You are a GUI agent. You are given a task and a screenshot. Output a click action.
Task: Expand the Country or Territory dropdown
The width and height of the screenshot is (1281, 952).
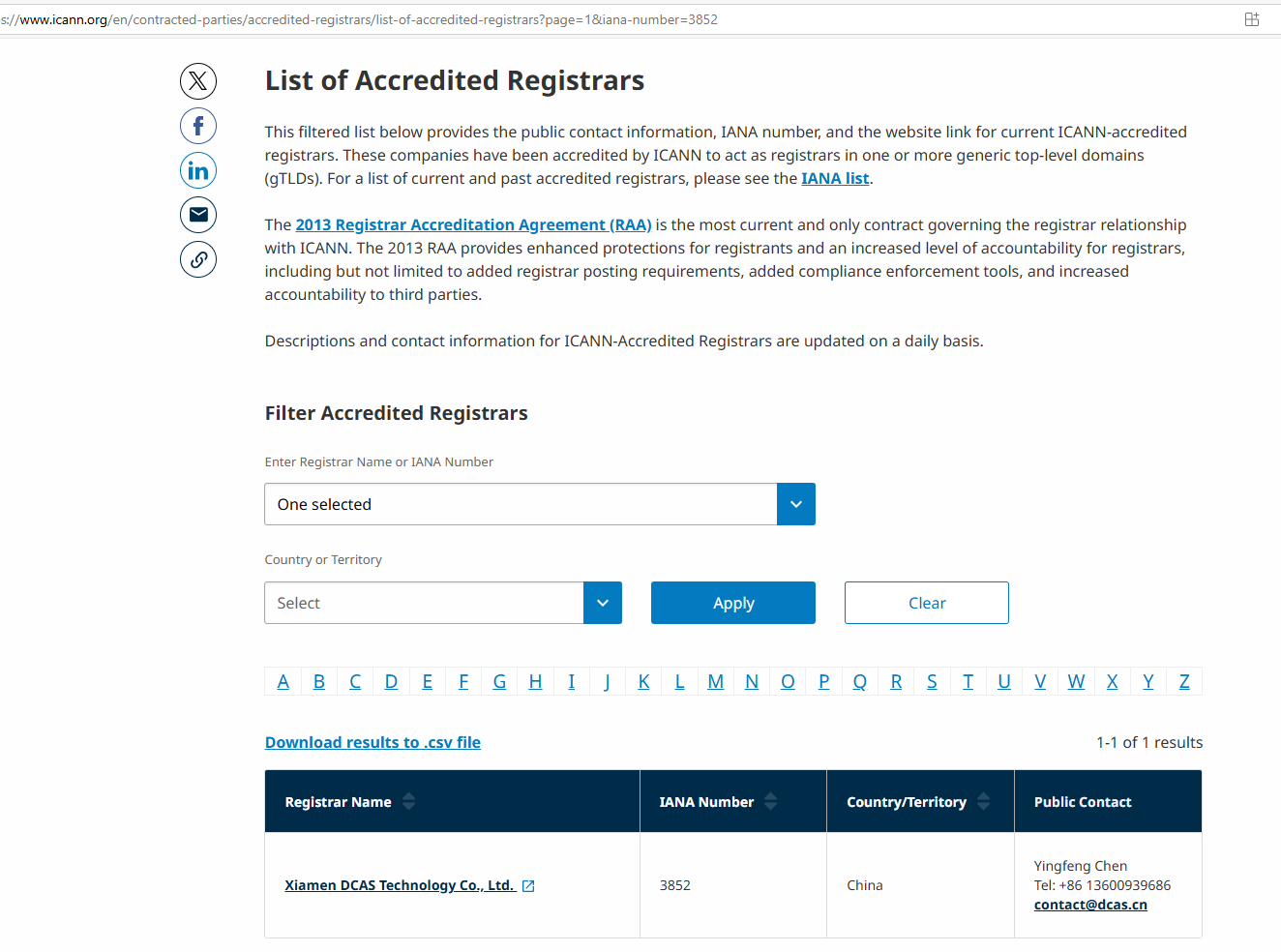pyautogui.click(x=602, y=603)
